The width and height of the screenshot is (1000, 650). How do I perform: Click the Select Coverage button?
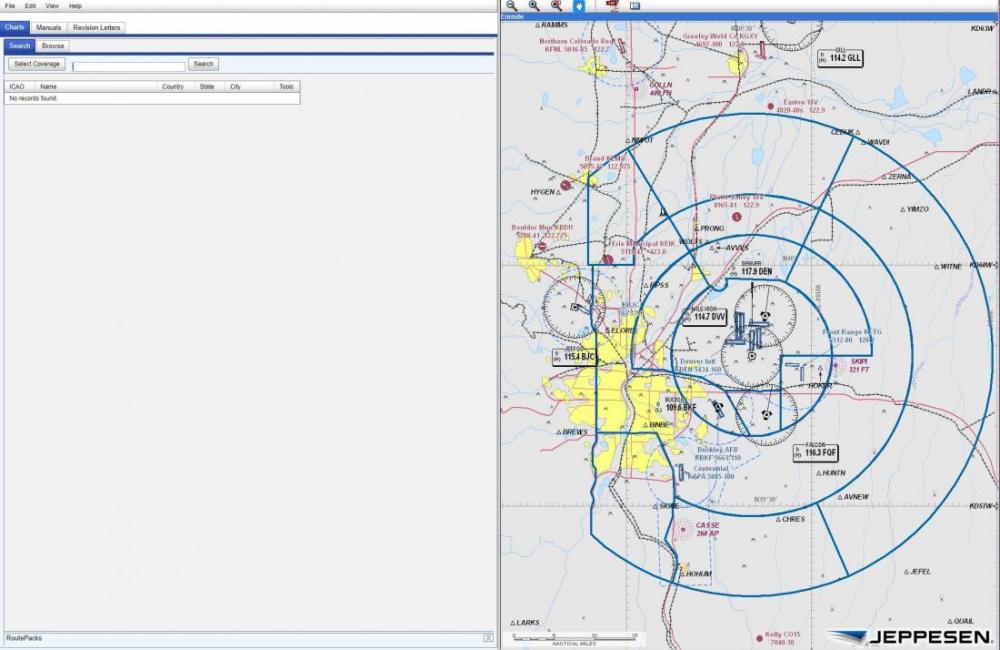click(x=36, y=64)
